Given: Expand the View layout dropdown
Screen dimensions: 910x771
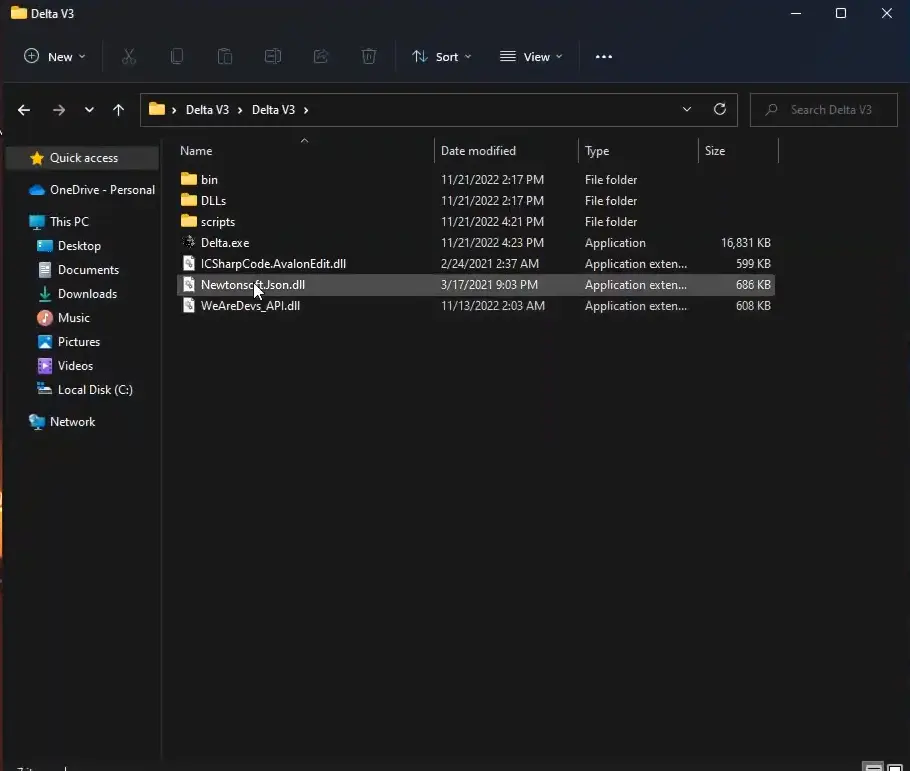Looking at the screenshot, I should click(x=531, y=57).
